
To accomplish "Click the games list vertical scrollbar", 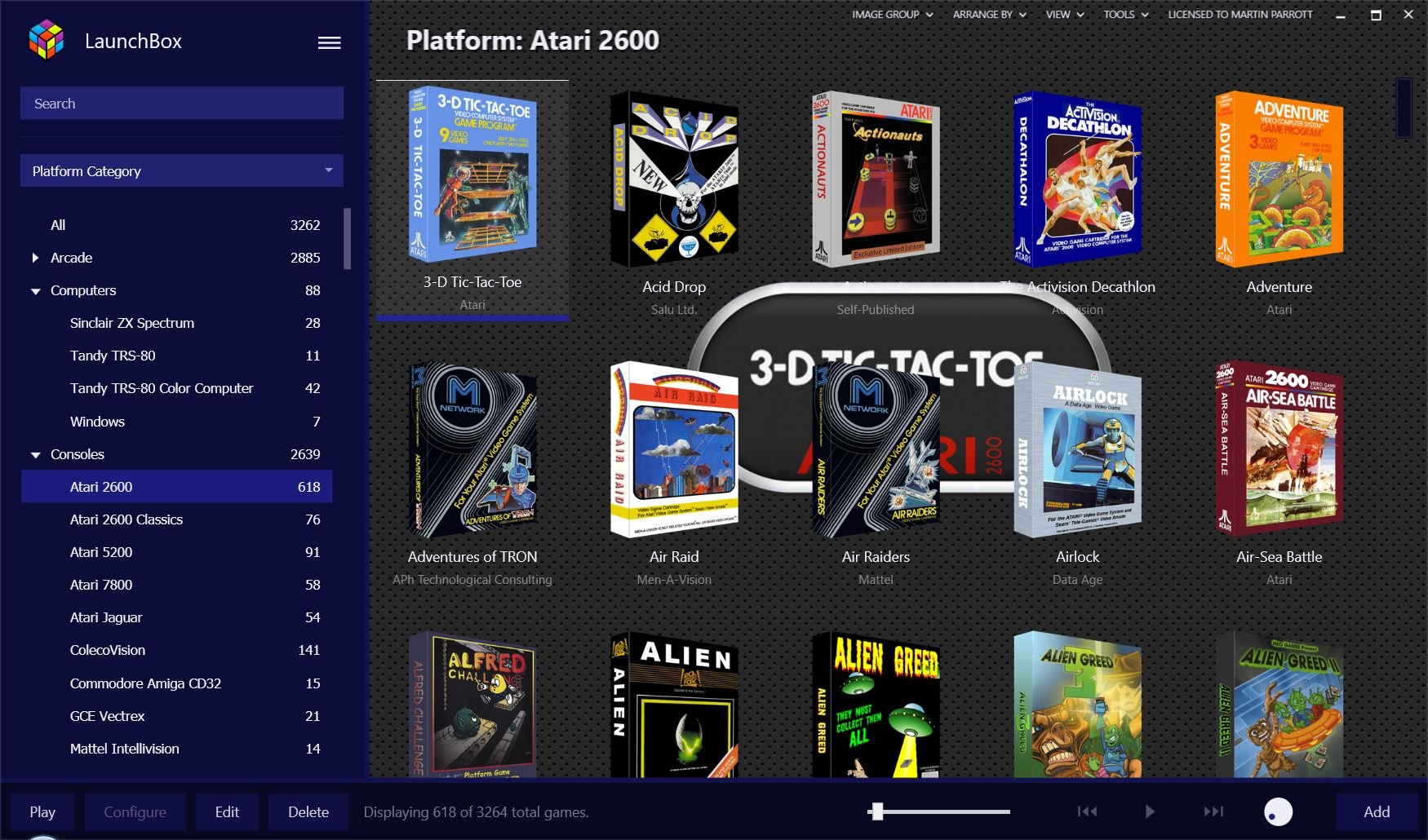I will [1404, 108].
